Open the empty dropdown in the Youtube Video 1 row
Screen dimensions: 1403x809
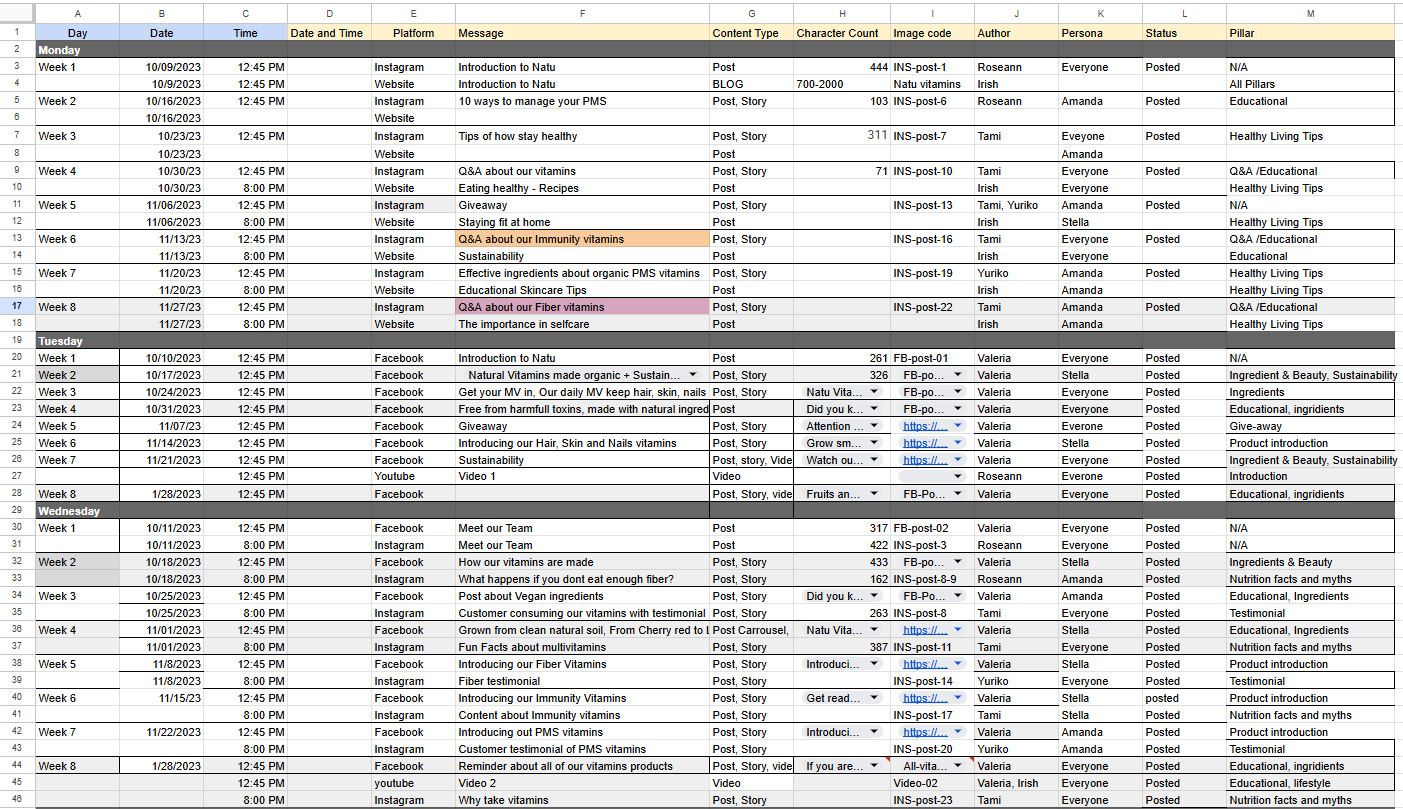point(957,477)
